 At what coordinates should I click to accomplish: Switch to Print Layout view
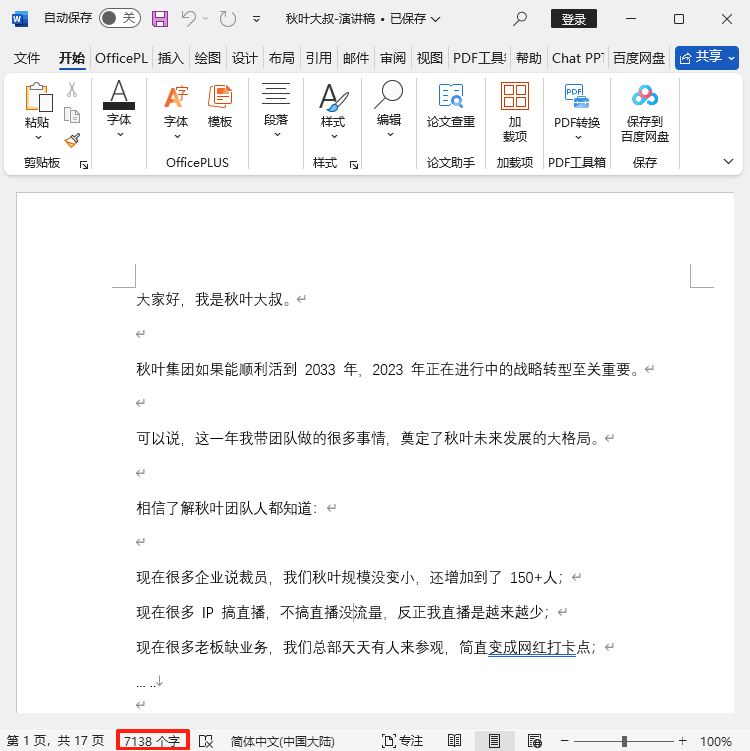[x=494, y=741]
